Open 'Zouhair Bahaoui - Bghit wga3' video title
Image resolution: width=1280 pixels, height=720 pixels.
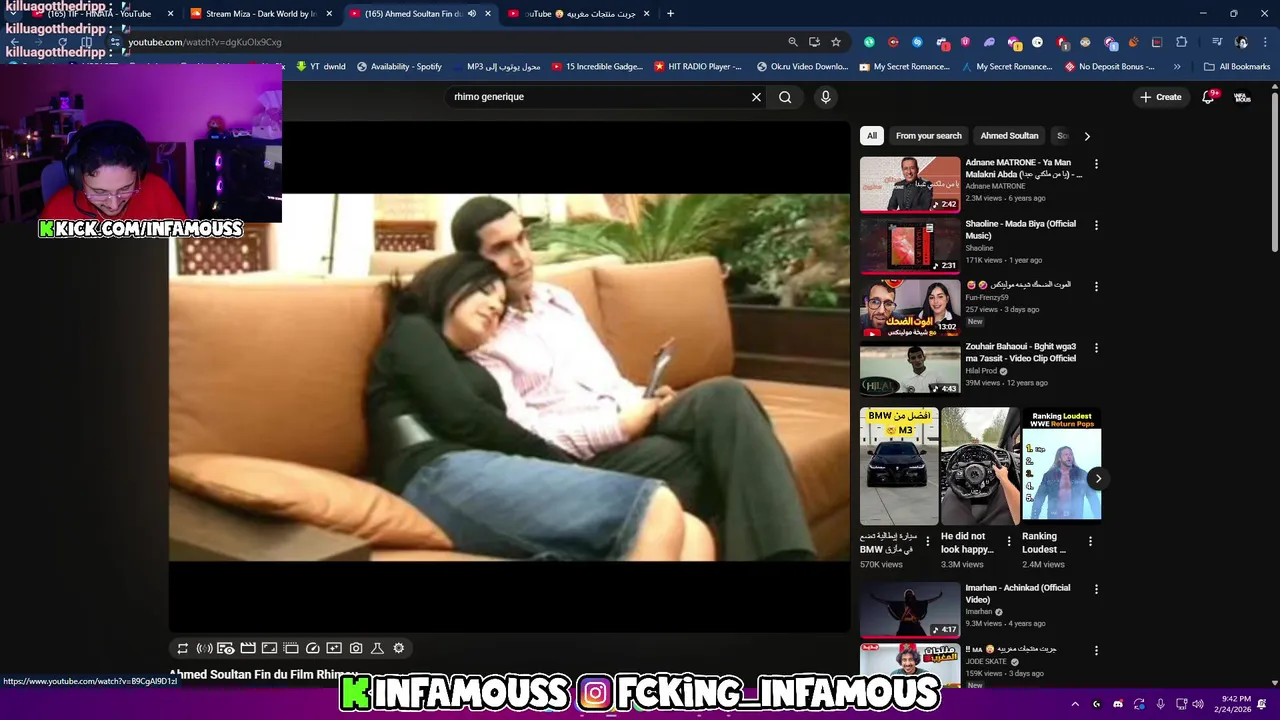coord(1020,352)
